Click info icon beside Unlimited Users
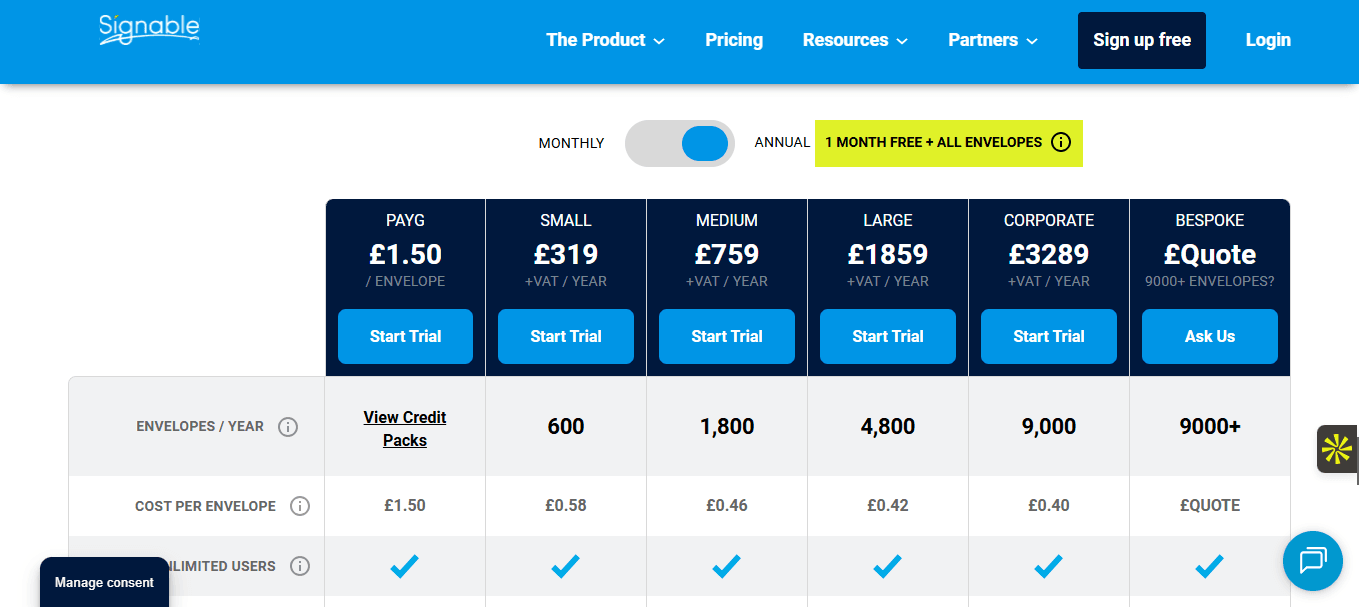This screenshot has height=607, width=1359. coord(299,566)
